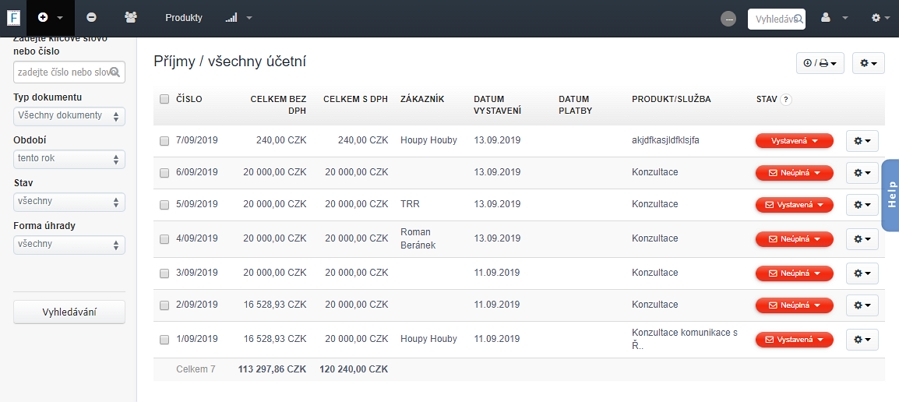Open the export/print dropdown above table
This screenshot has width=899, height=402.
click(x=820, y=63)
